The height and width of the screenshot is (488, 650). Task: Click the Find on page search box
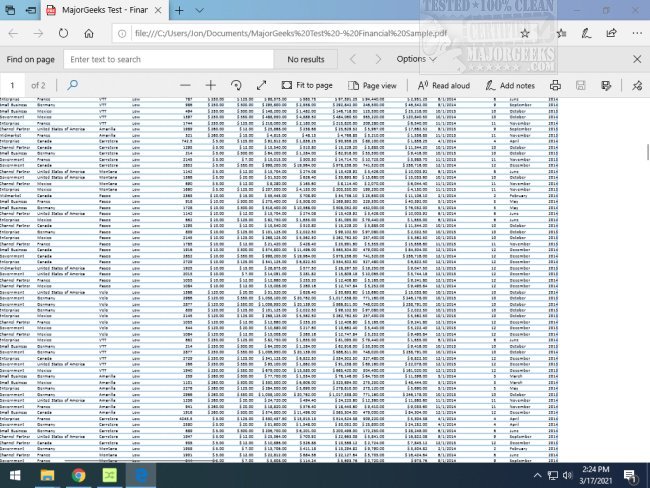(169, 59)
